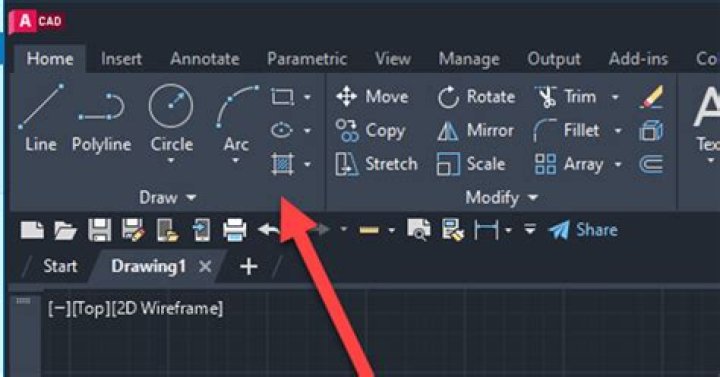Activate the Scale command
This screenshot has height=377, width=720.
pyautogui.click(x=471, y=164)
